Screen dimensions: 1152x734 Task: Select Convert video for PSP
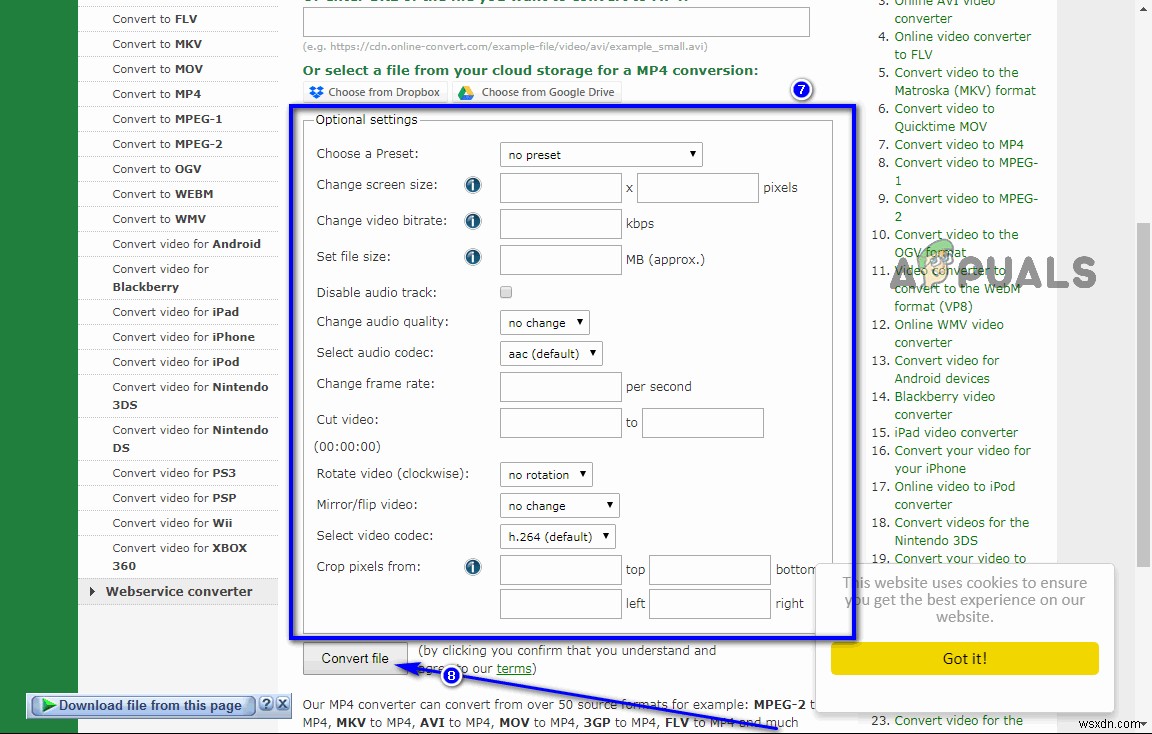[174, 498]
